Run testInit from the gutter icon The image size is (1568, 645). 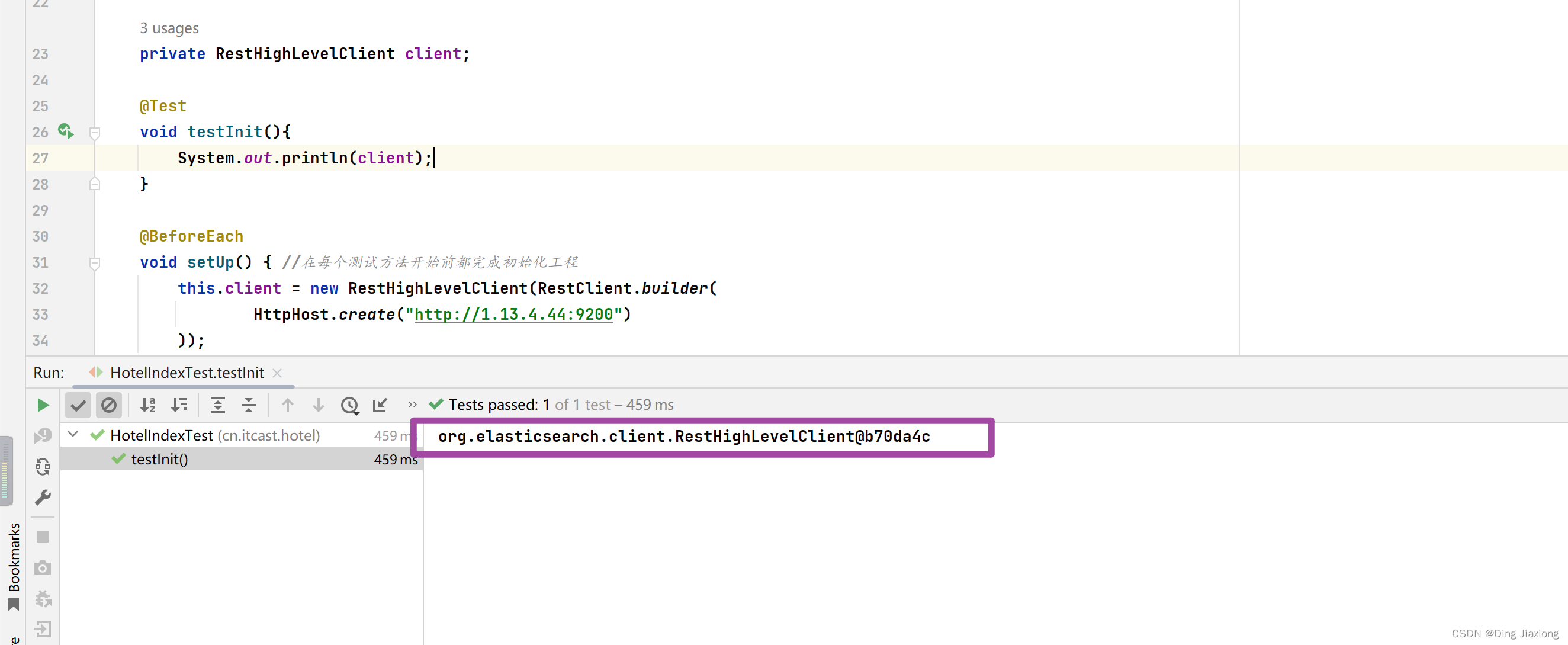66,131
